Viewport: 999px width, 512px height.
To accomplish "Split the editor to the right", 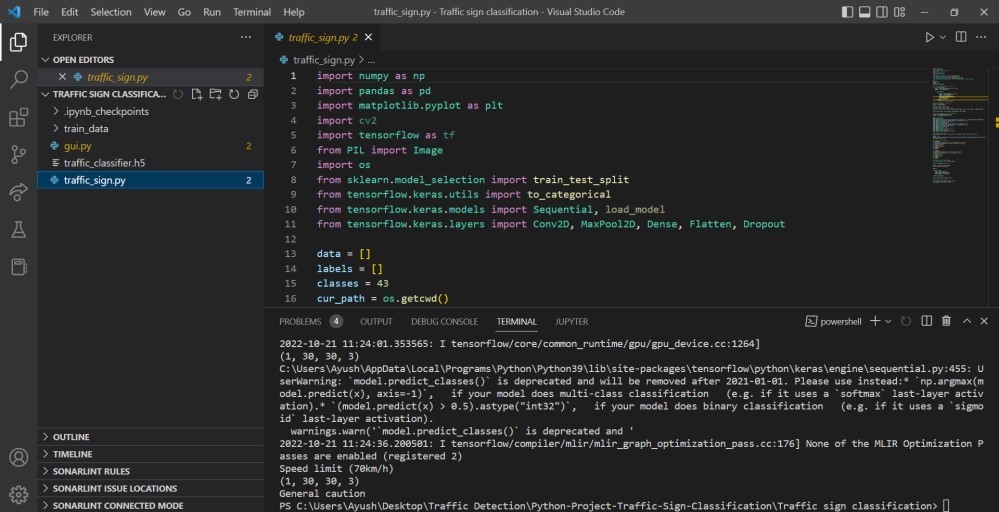I will click(961, 38).
